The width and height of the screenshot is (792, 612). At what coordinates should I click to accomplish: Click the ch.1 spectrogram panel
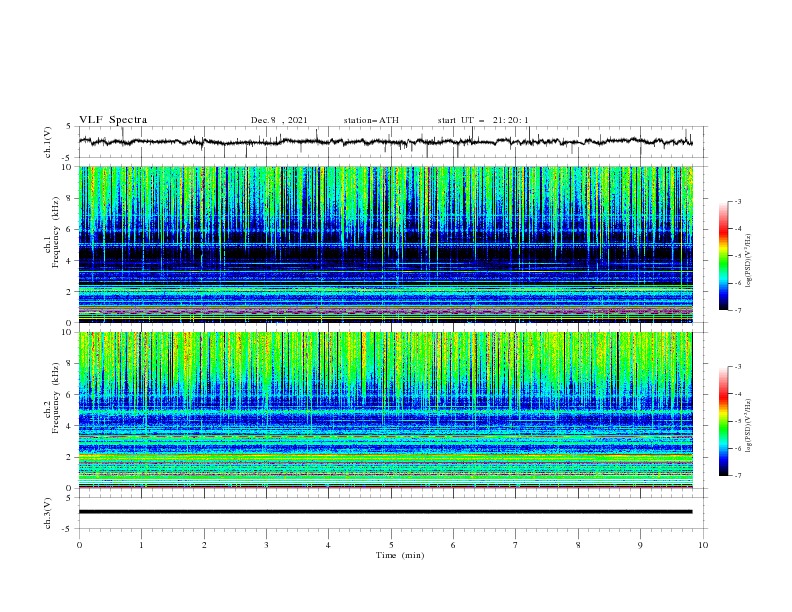coord(386,244)
